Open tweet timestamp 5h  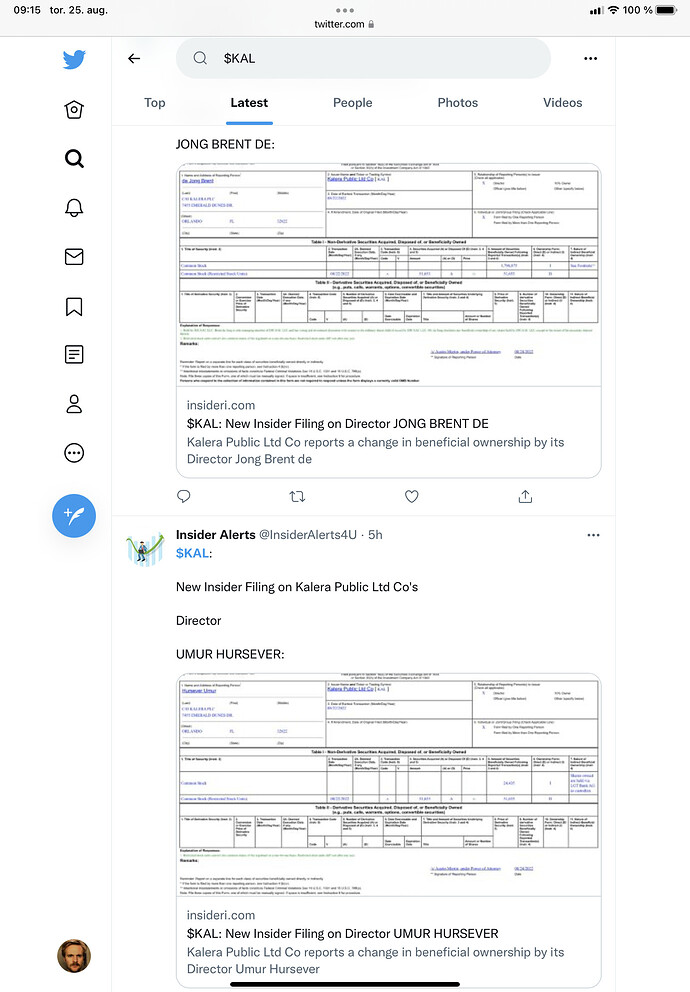pos(376,535)
